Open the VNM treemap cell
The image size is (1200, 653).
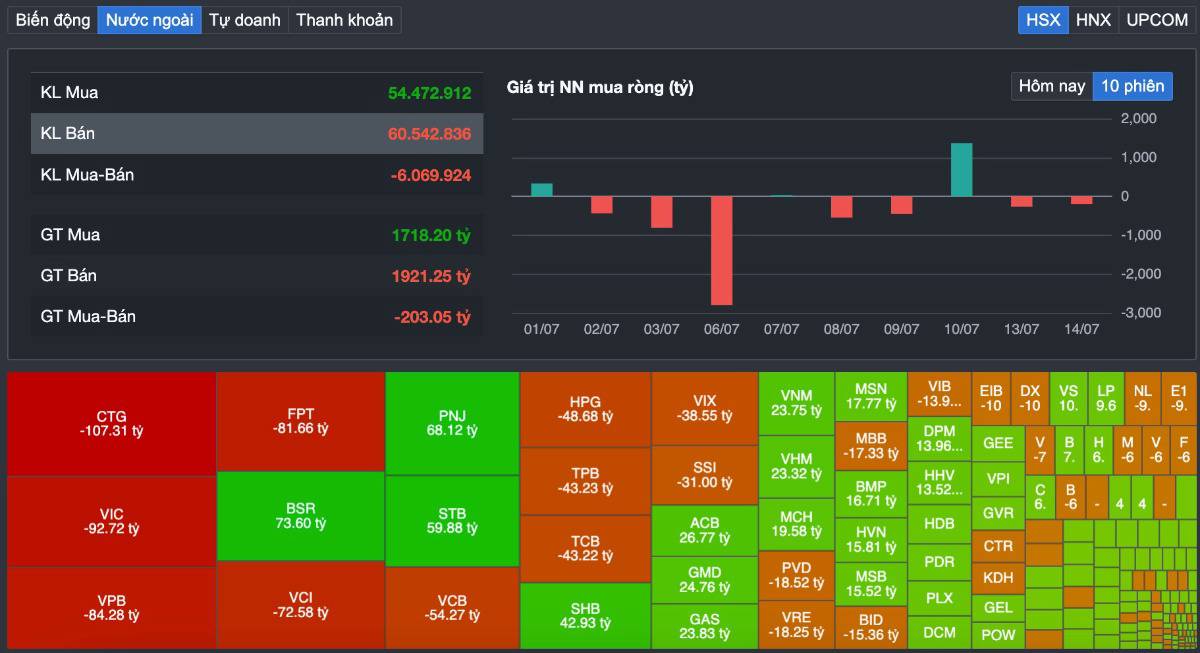click(796, 402)
